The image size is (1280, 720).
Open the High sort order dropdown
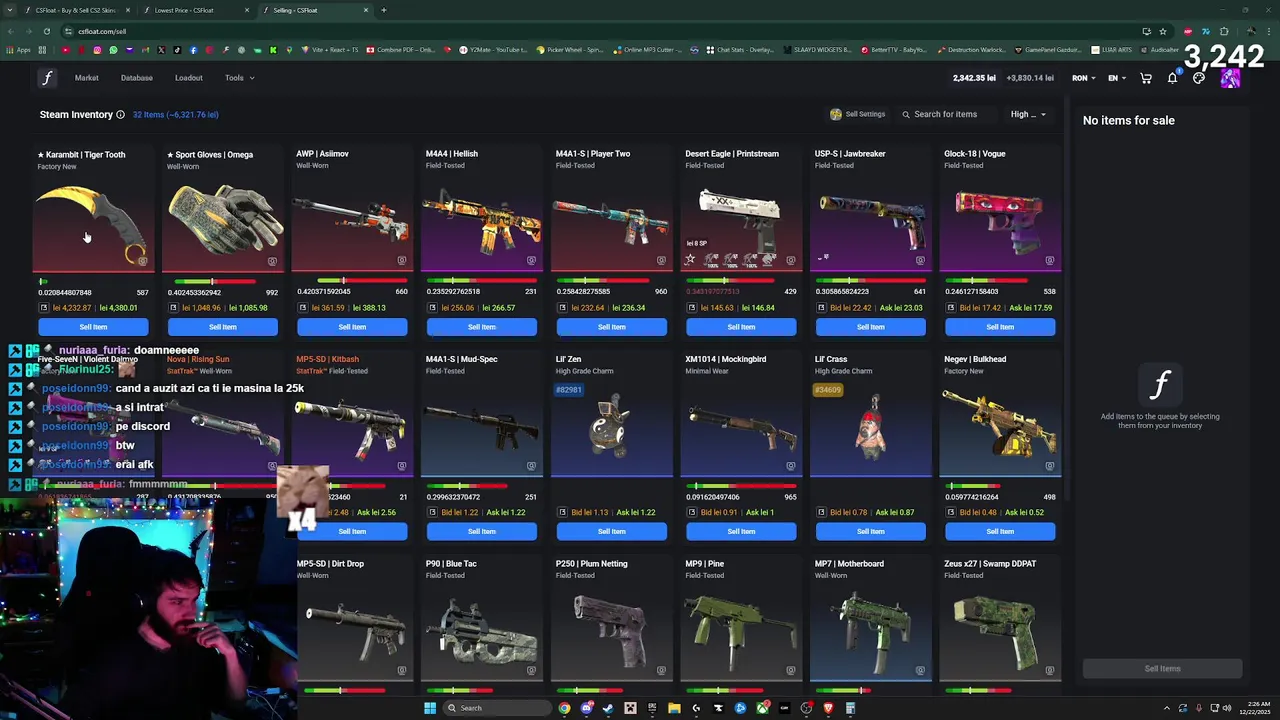1028,114
